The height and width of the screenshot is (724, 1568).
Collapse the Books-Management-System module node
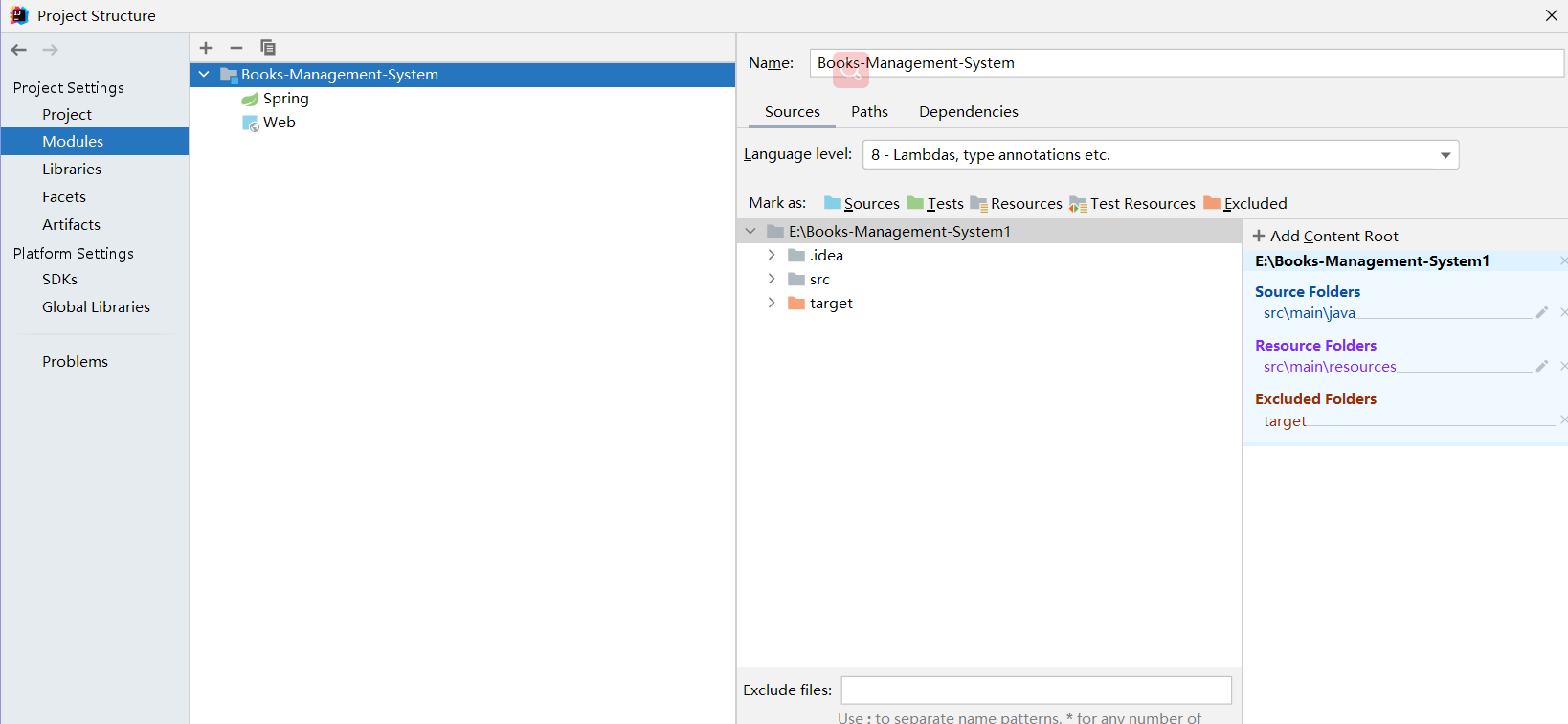coord(204,74)
